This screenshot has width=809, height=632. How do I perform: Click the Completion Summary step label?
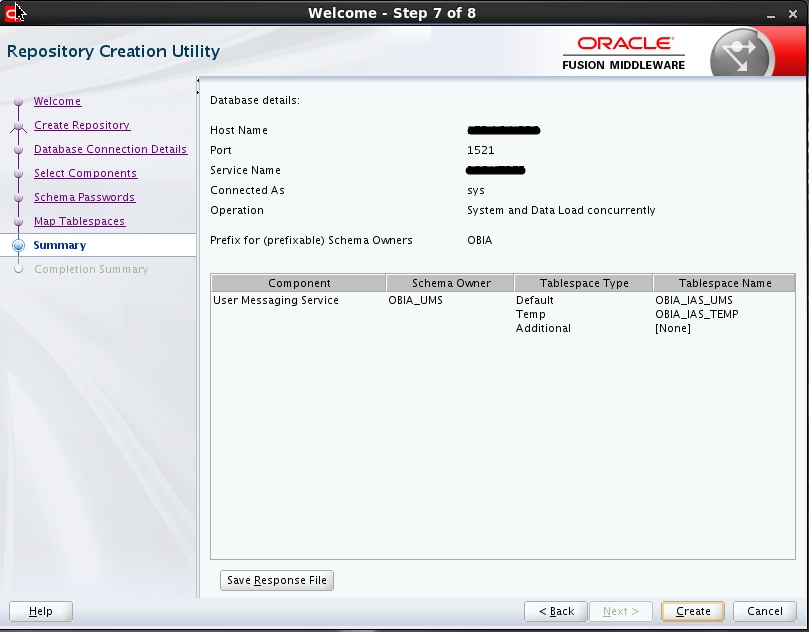click(x=91, y=269)
